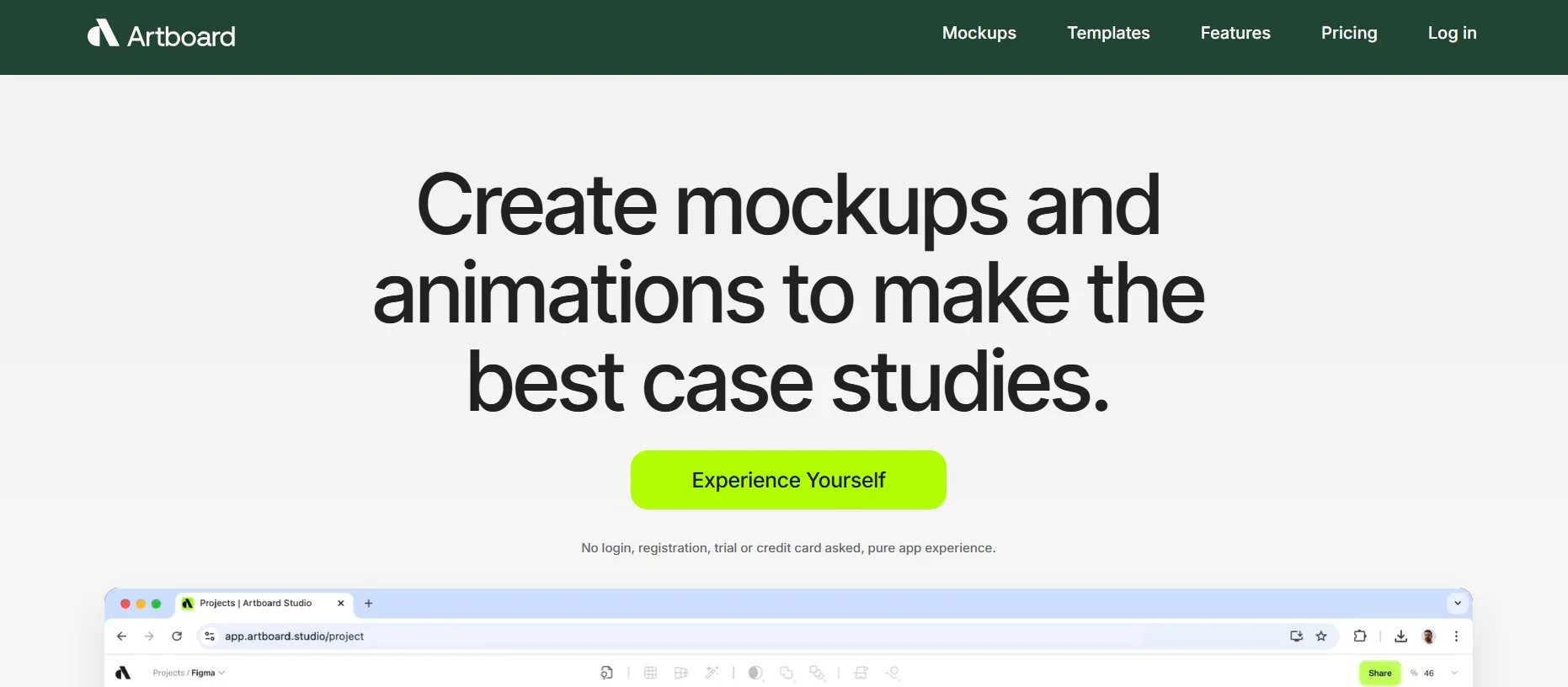Screen dimensions: 1568x687
Task: Click the zoom percent value 46
Action: [1428, 673]
